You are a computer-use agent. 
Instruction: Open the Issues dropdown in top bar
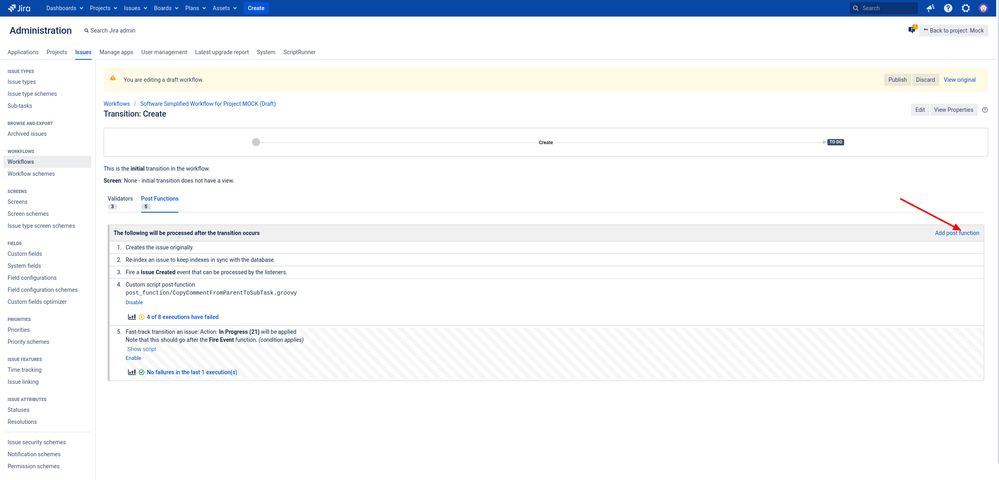136,8
